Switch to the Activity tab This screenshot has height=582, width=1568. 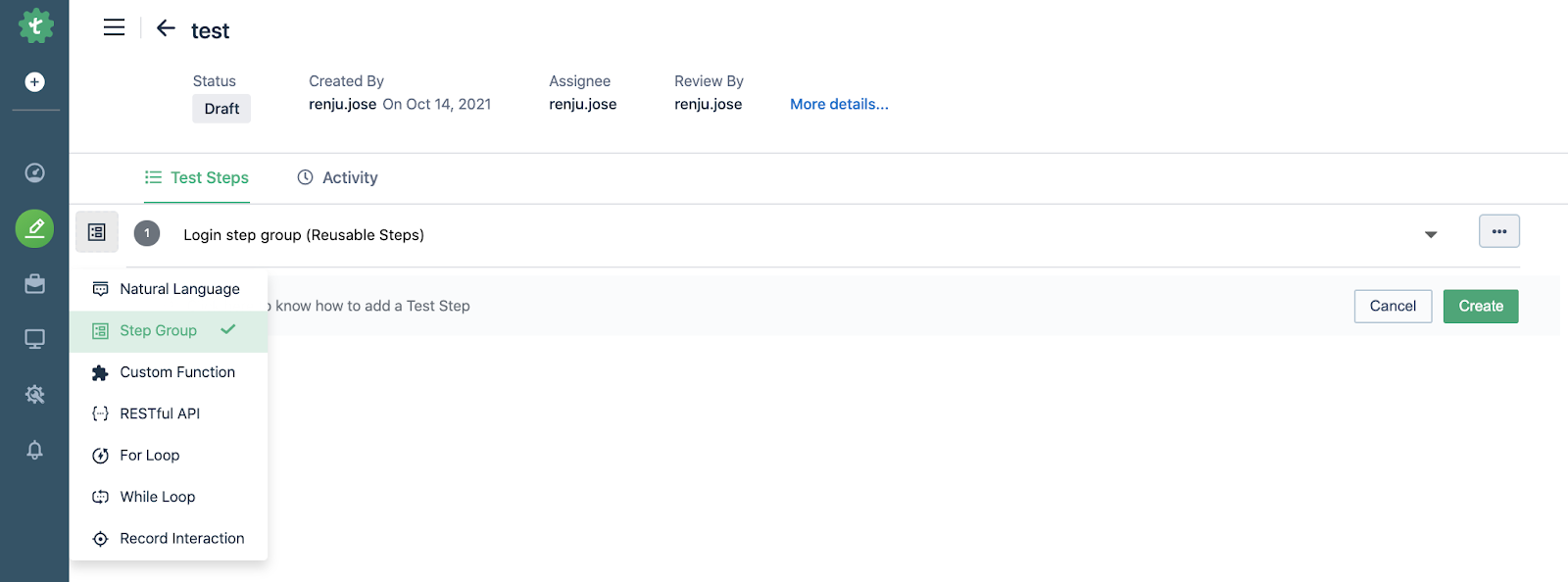click(x=337, y=177)
